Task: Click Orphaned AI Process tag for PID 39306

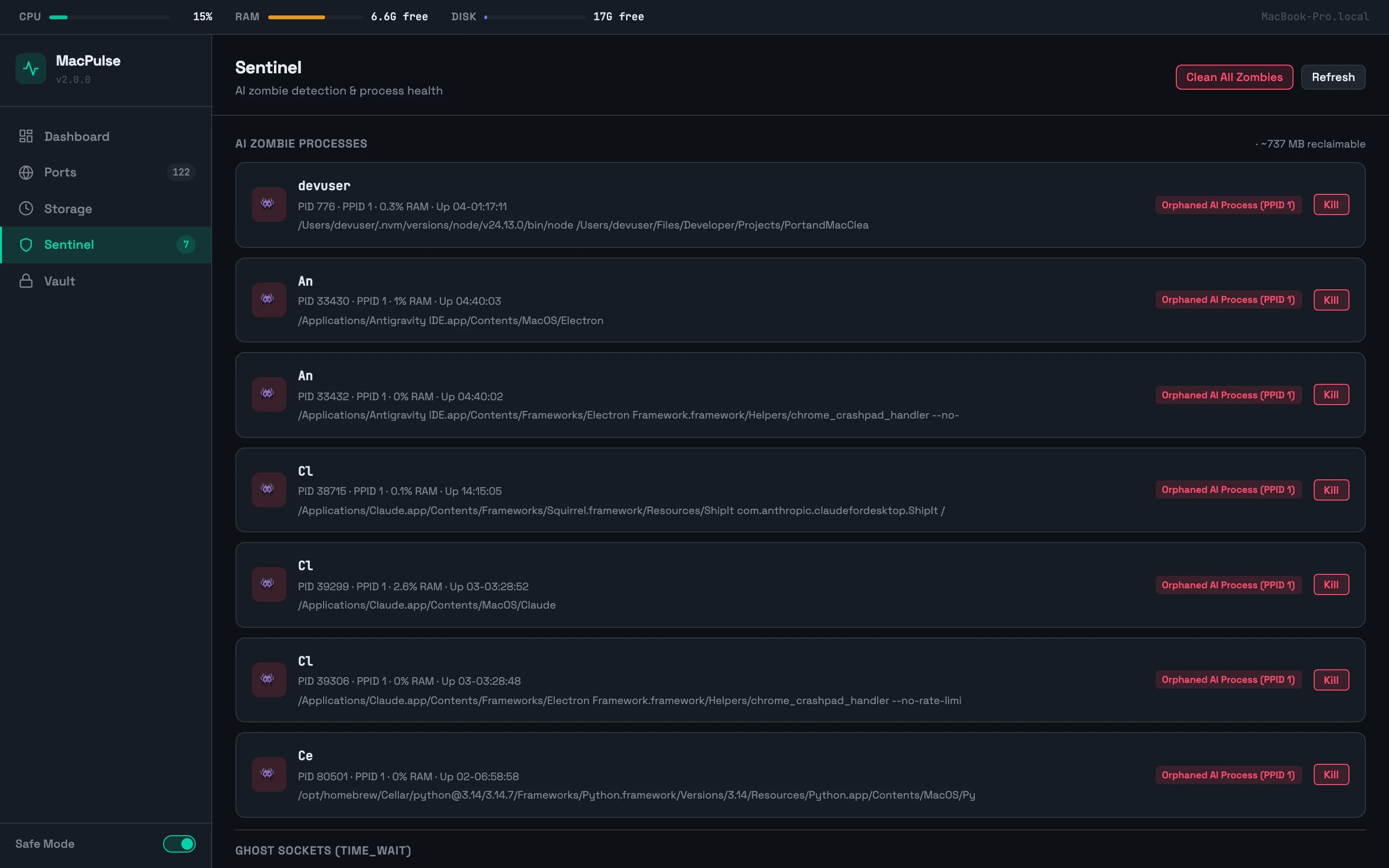Action: click(1228, 680)
